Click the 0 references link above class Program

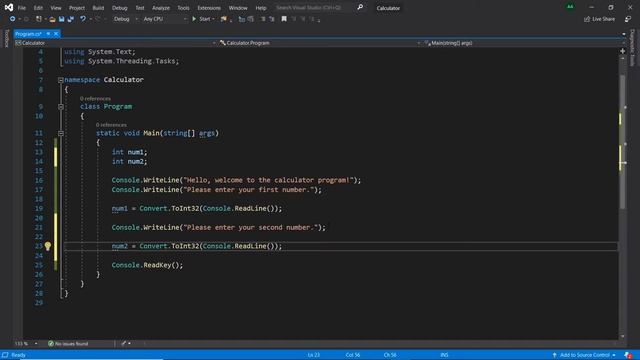[x=95, y=98]
